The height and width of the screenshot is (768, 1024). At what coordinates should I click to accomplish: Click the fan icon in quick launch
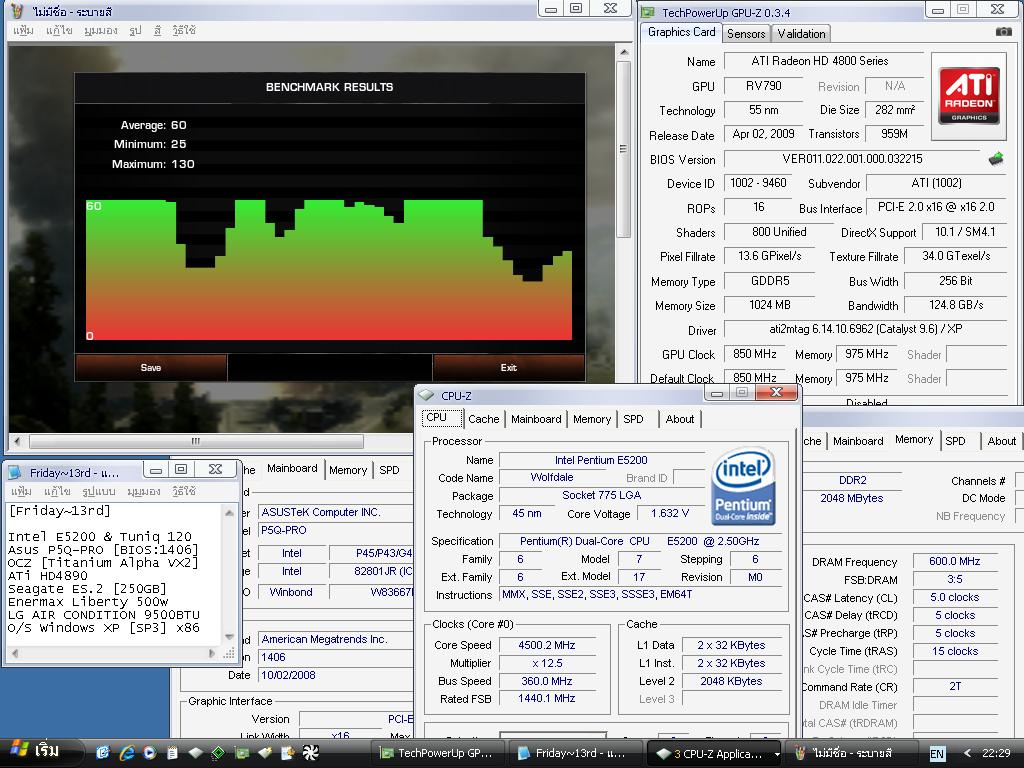tap(310, 752)
